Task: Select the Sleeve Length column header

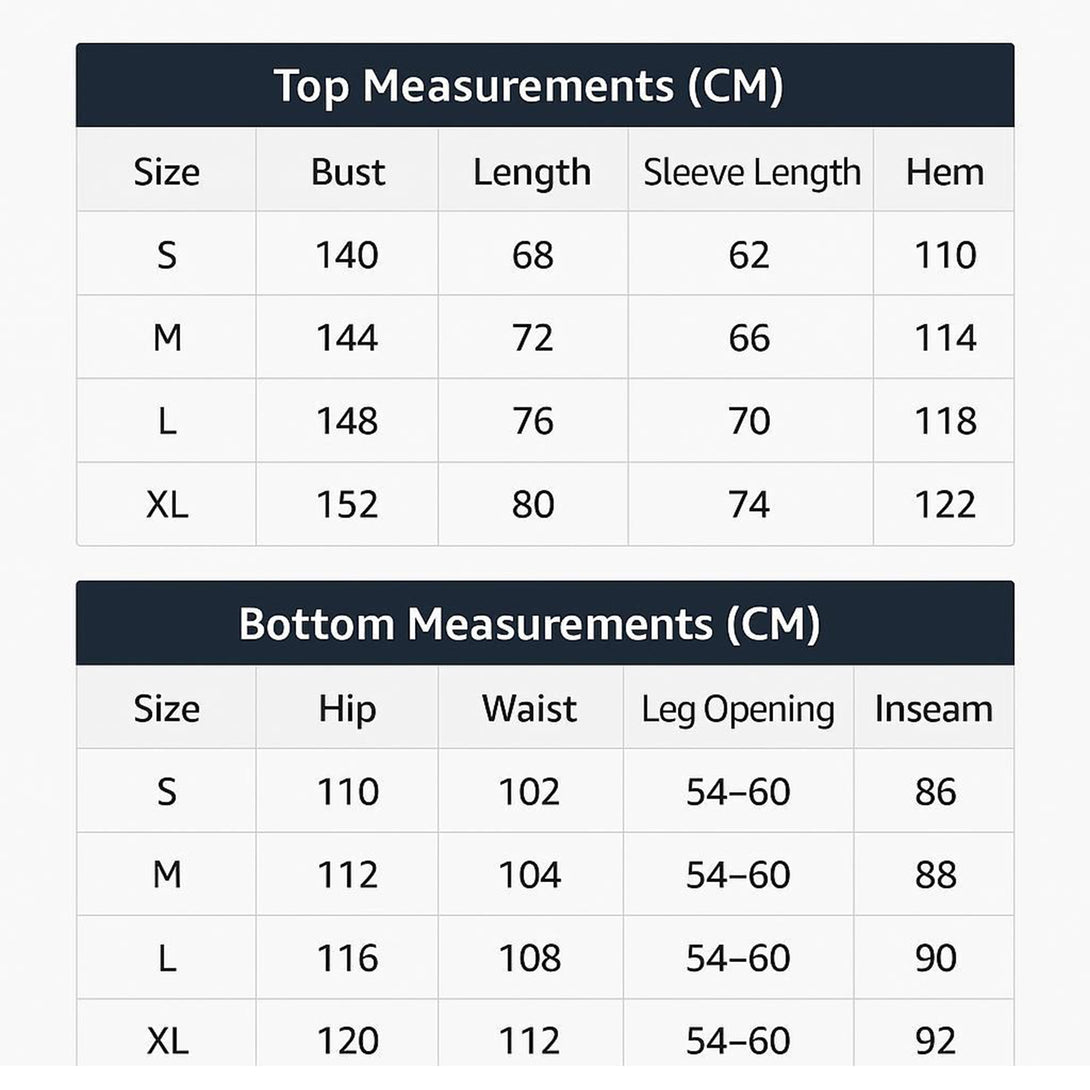Action: (x=751, y=172)
